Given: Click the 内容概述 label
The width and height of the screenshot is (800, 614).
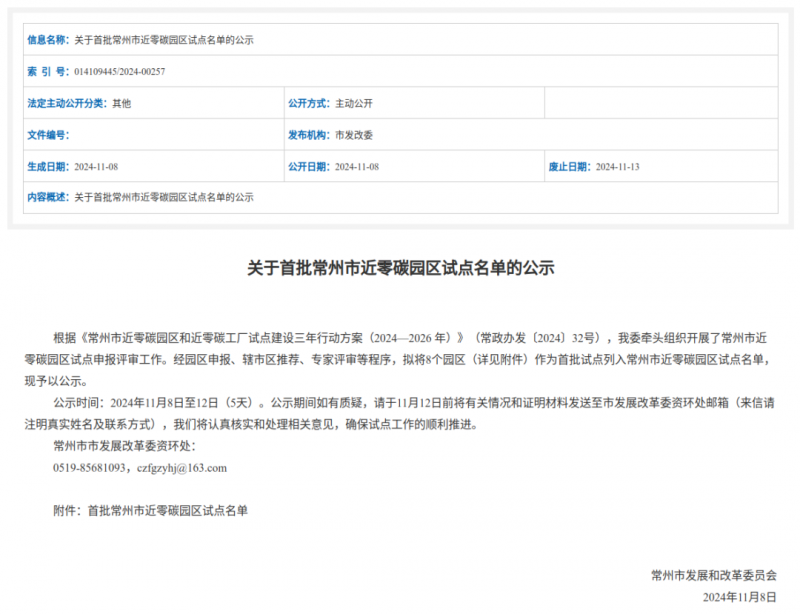Looking at the screenshot, I should (x=48, y=197).
